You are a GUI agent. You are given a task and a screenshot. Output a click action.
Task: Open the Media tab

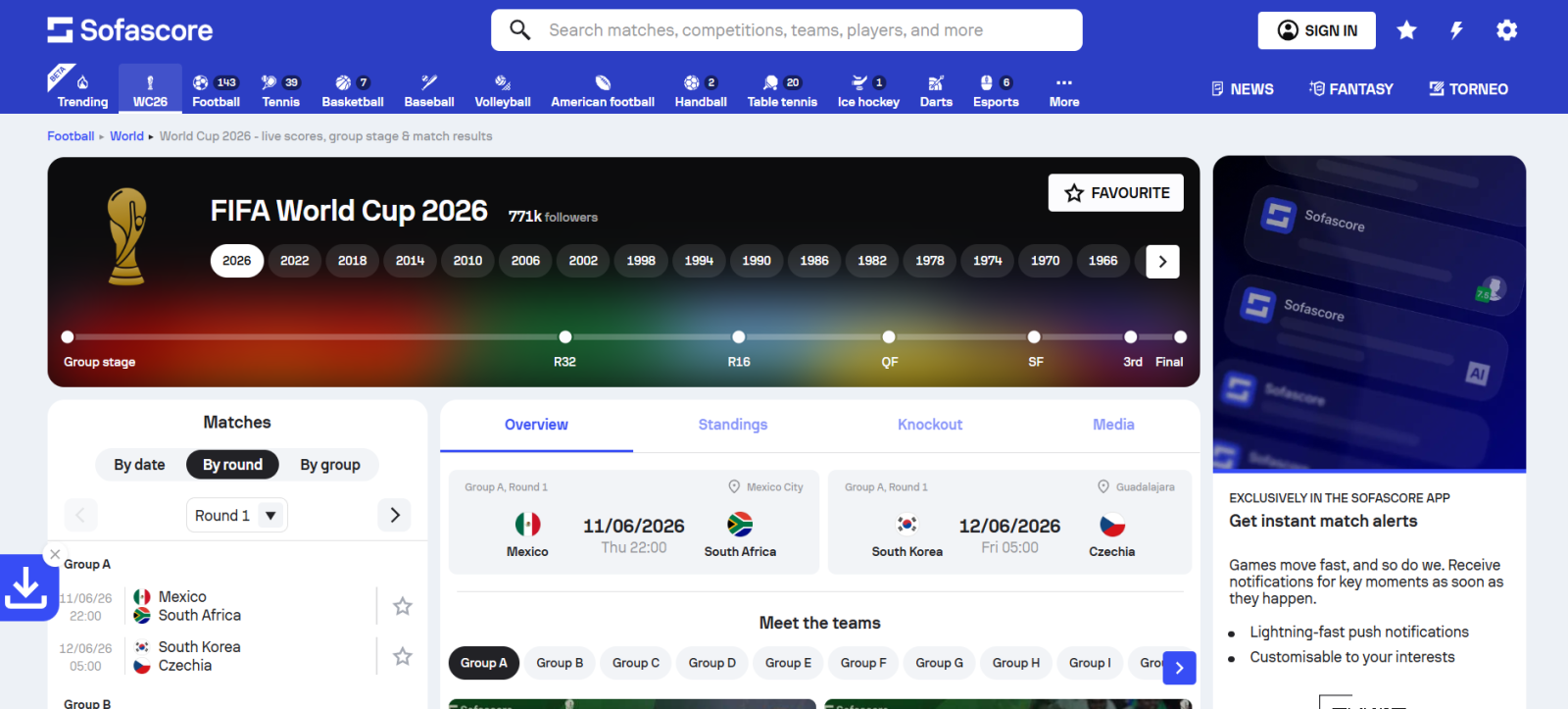point(1113,425)
